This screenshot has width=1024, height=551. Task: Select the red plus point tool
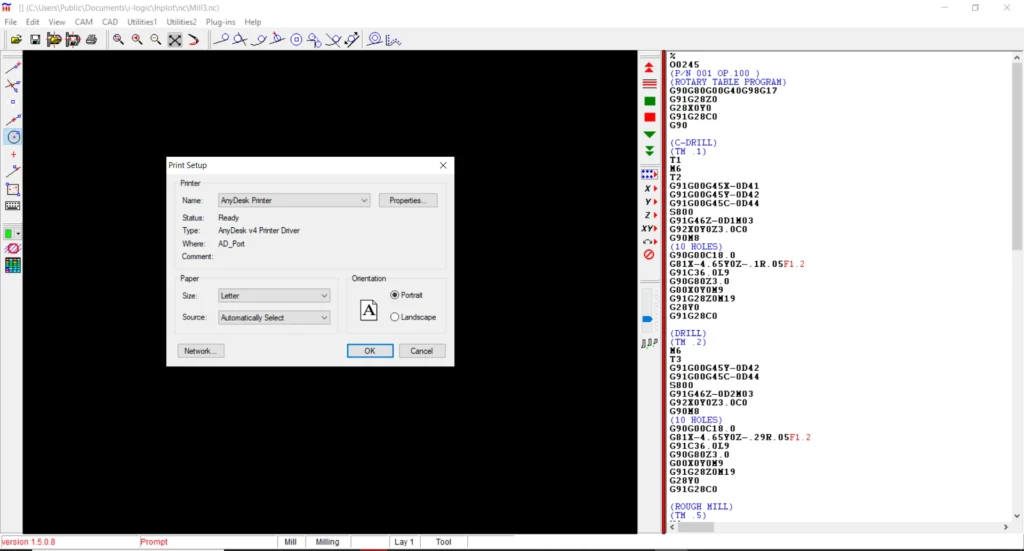pyautogui.click(x=13, y=155)
